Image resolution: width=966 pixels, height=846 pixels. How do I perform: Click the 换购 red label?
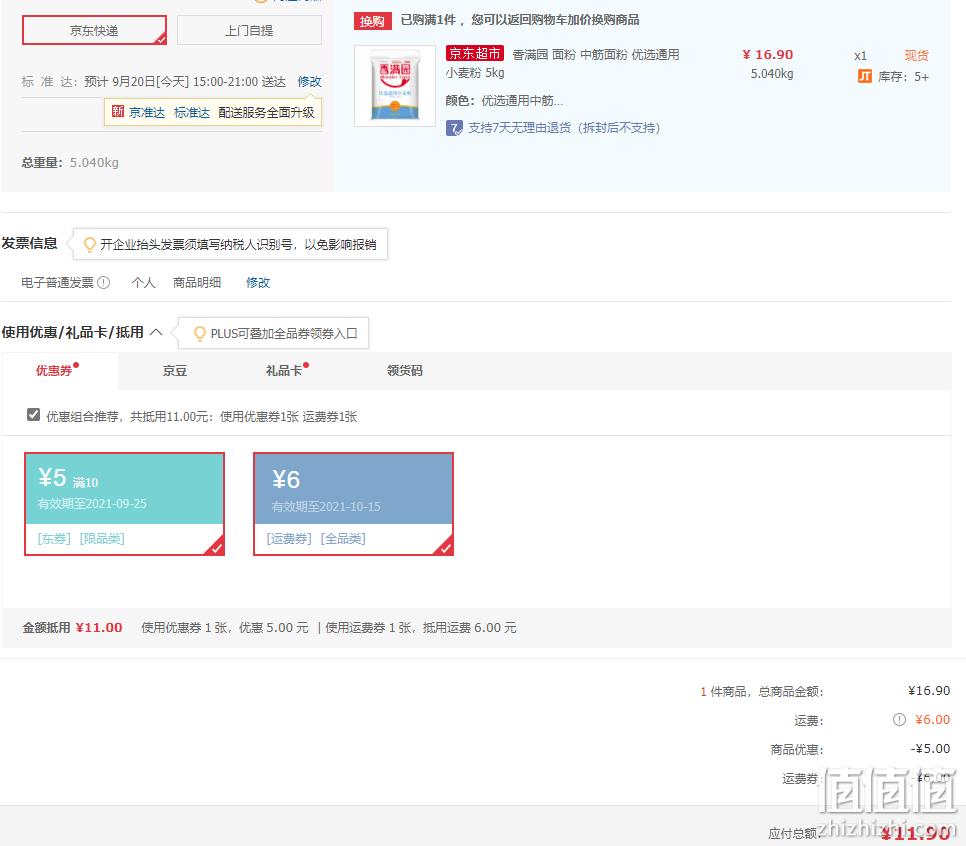tap(372, 21)
